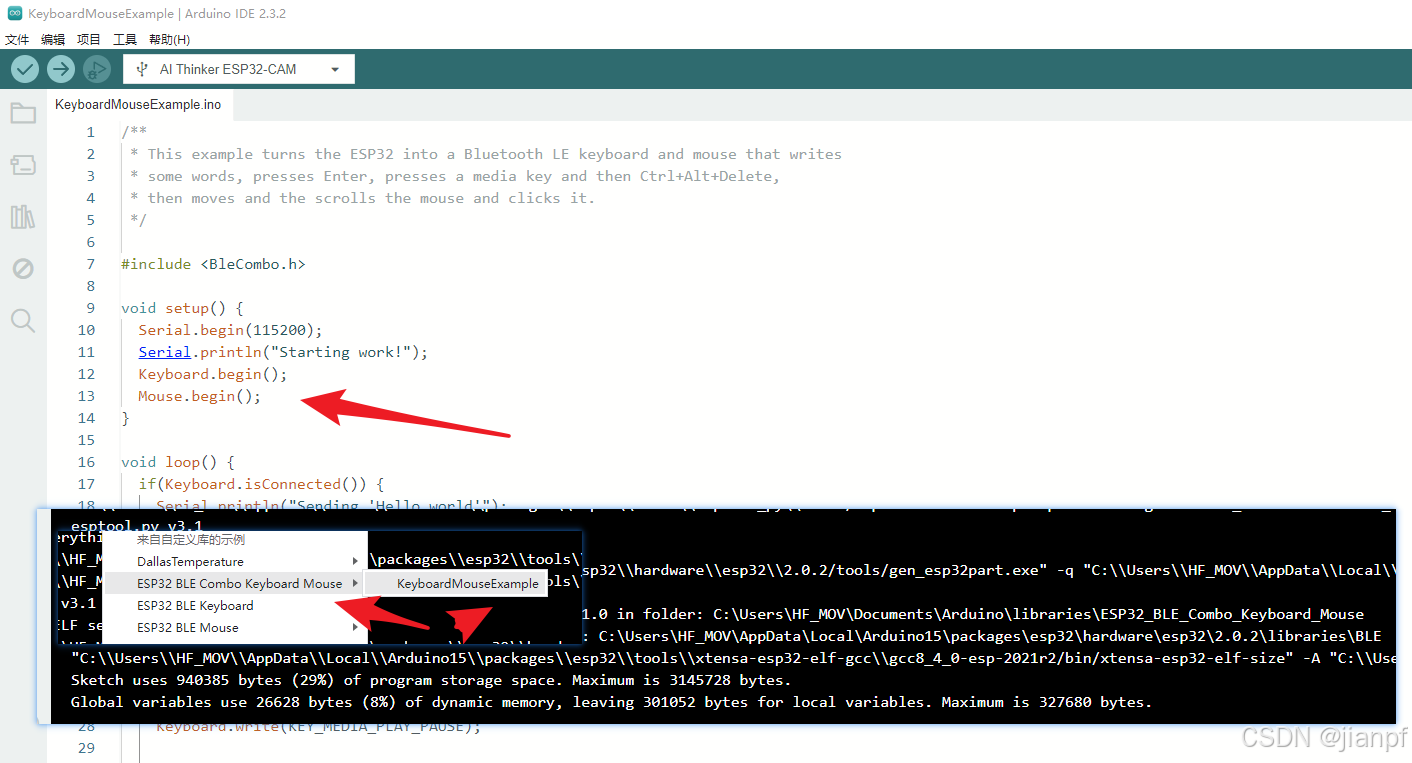
Task: Open the Debug sidebar icon
Action: pyautogui.click(x=23, y=269)
